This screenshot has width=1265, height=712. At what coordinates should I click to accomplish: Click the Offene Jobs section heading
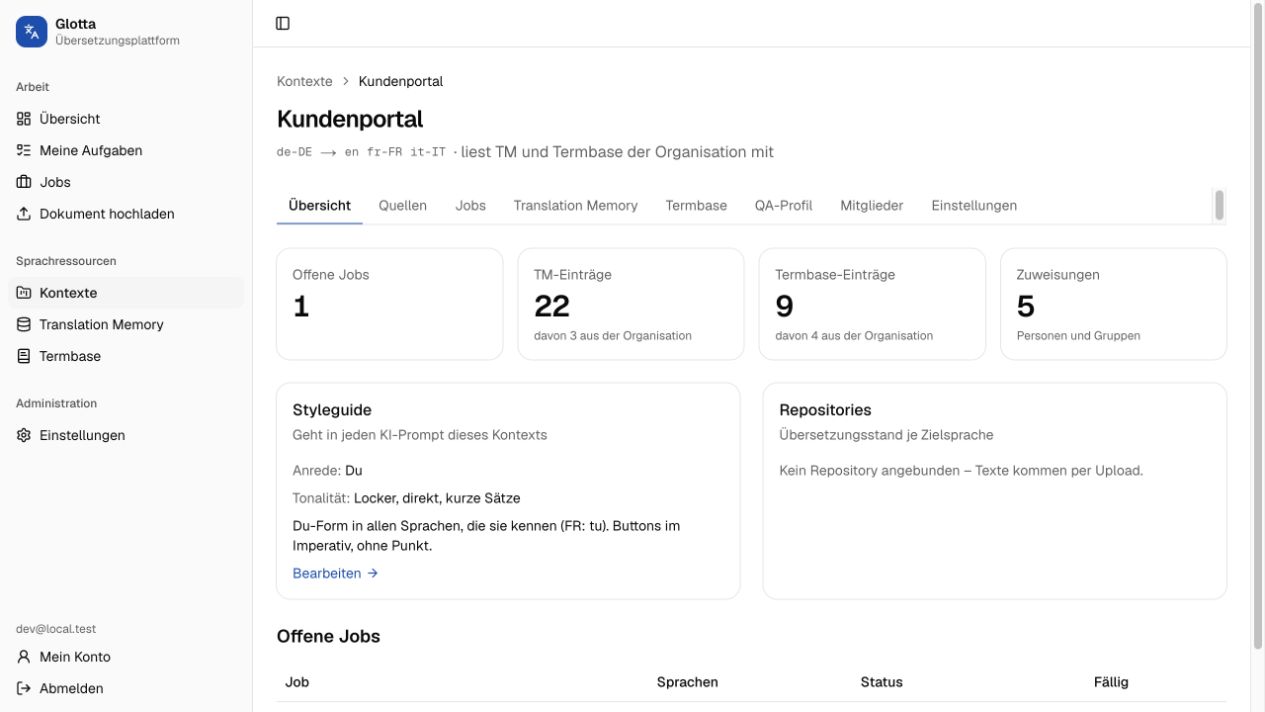328,636
